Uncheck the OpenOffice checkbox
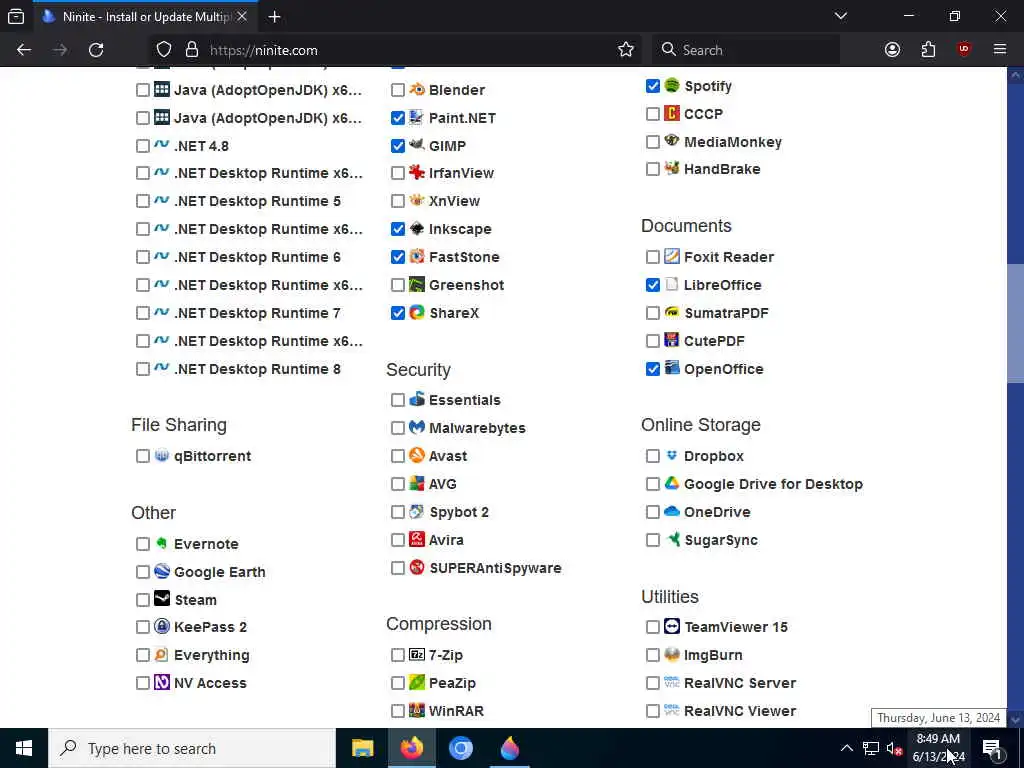 (652, 369)
